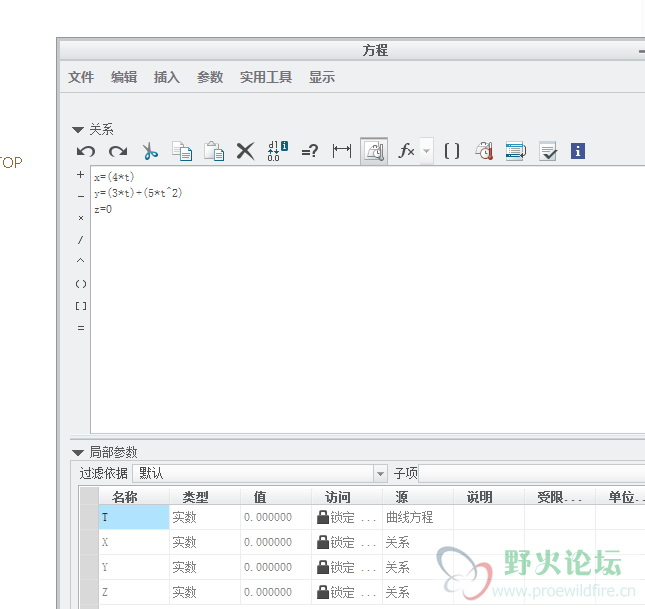Paste text from clipboard icon
Viewport: 645px width, 609px height.
pos(214,151)
